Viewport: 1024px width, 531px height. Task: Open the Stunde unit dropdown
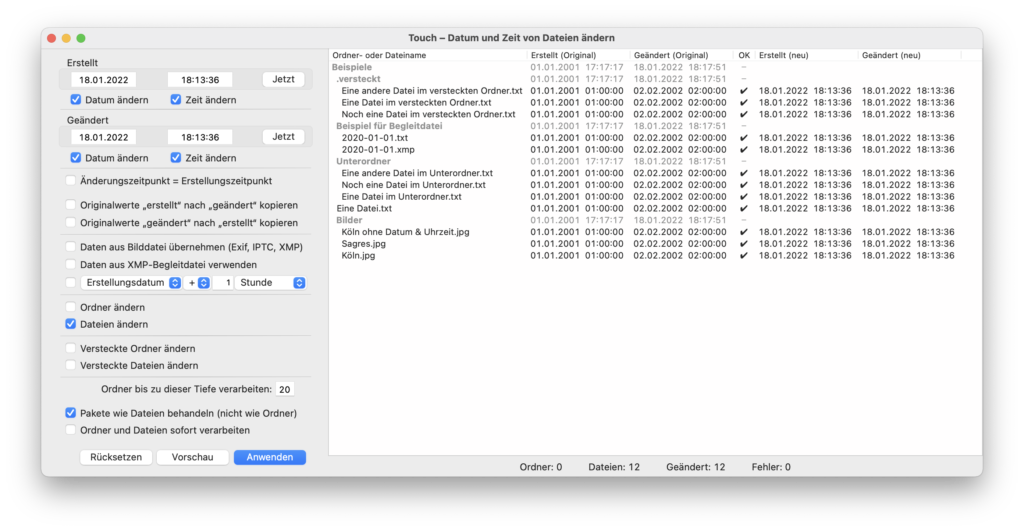tap(270, 283)
